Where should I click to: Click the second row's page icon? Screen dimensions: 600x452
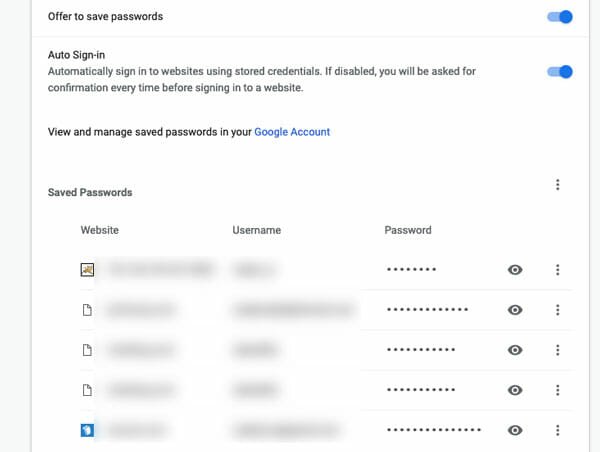(87, 310)
